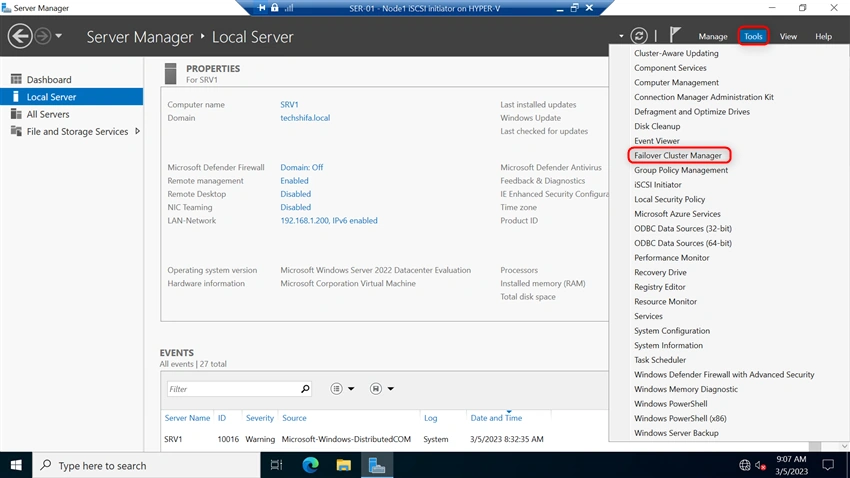Open iSCSI Initiator from Tools
Viewport: 850px width, 478px height.
658,185
